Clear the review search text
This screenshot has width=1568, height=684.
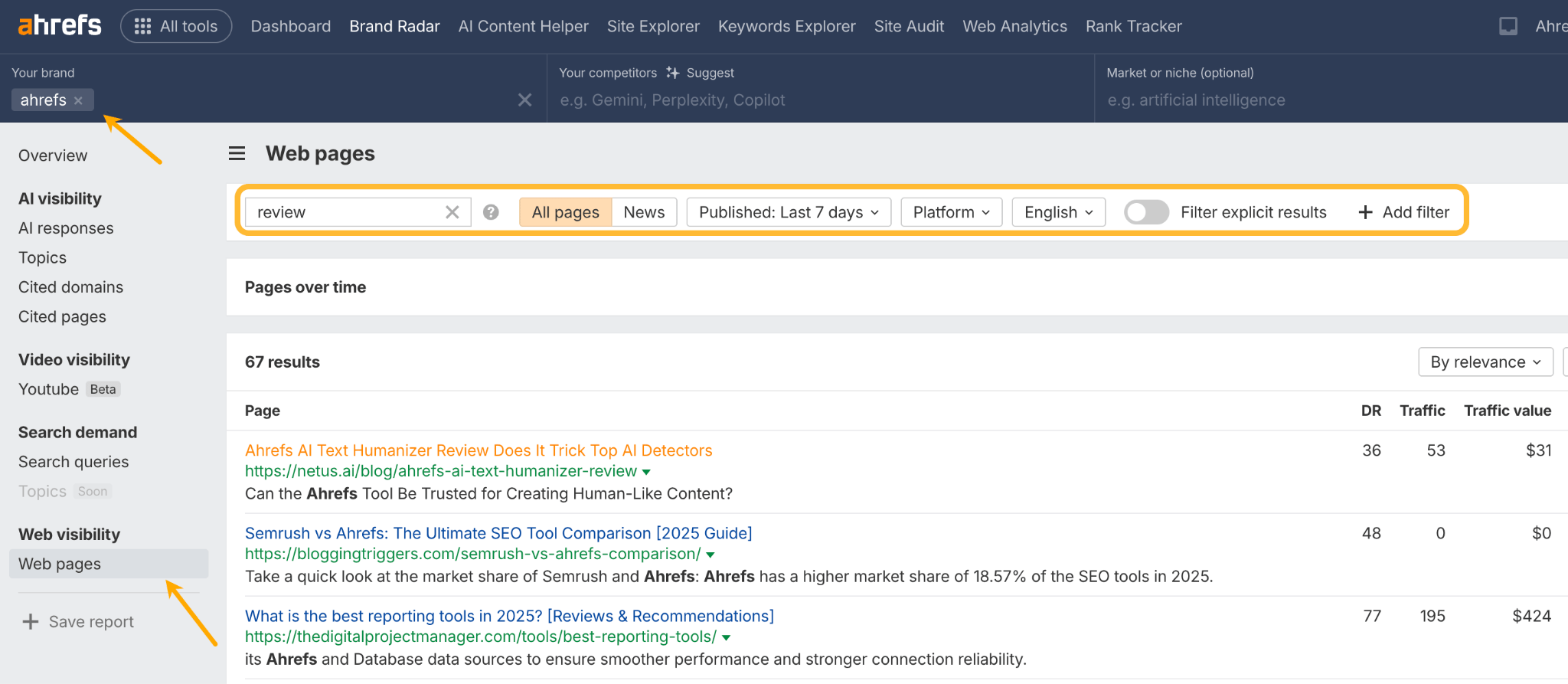point(452,212)
